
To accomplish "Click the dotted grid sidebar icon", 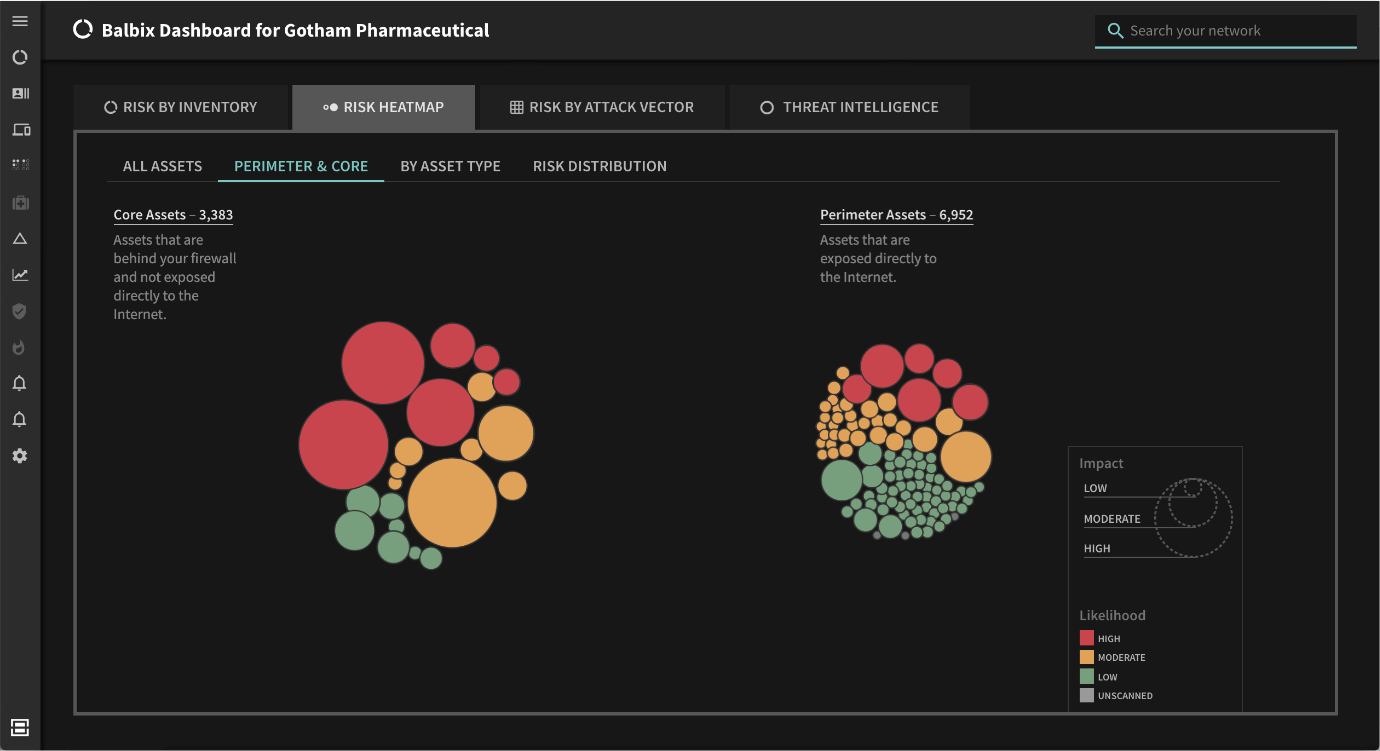I will pos(20,163).
